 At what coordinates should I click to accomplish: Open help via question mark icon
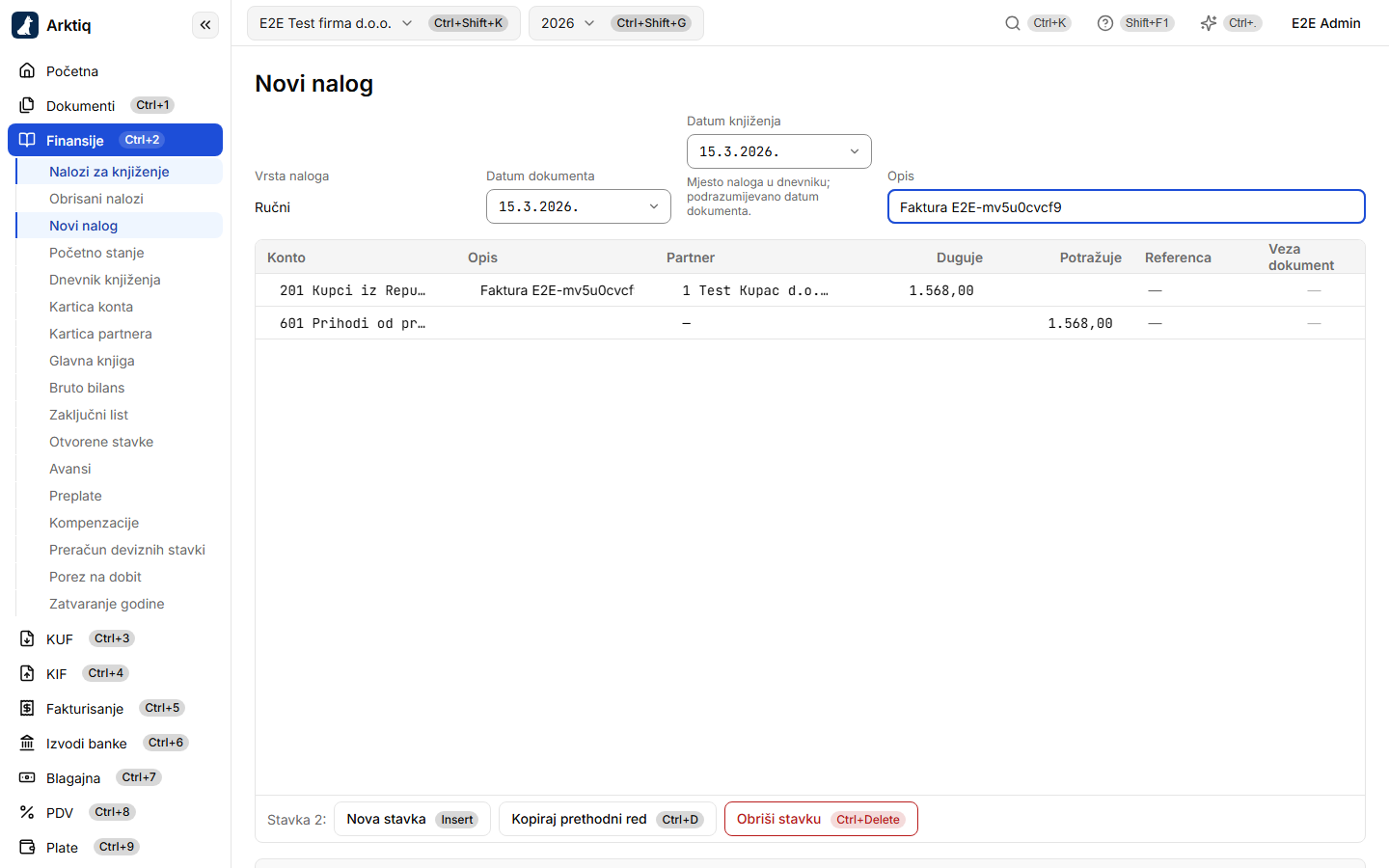[x=1105, y=23]
